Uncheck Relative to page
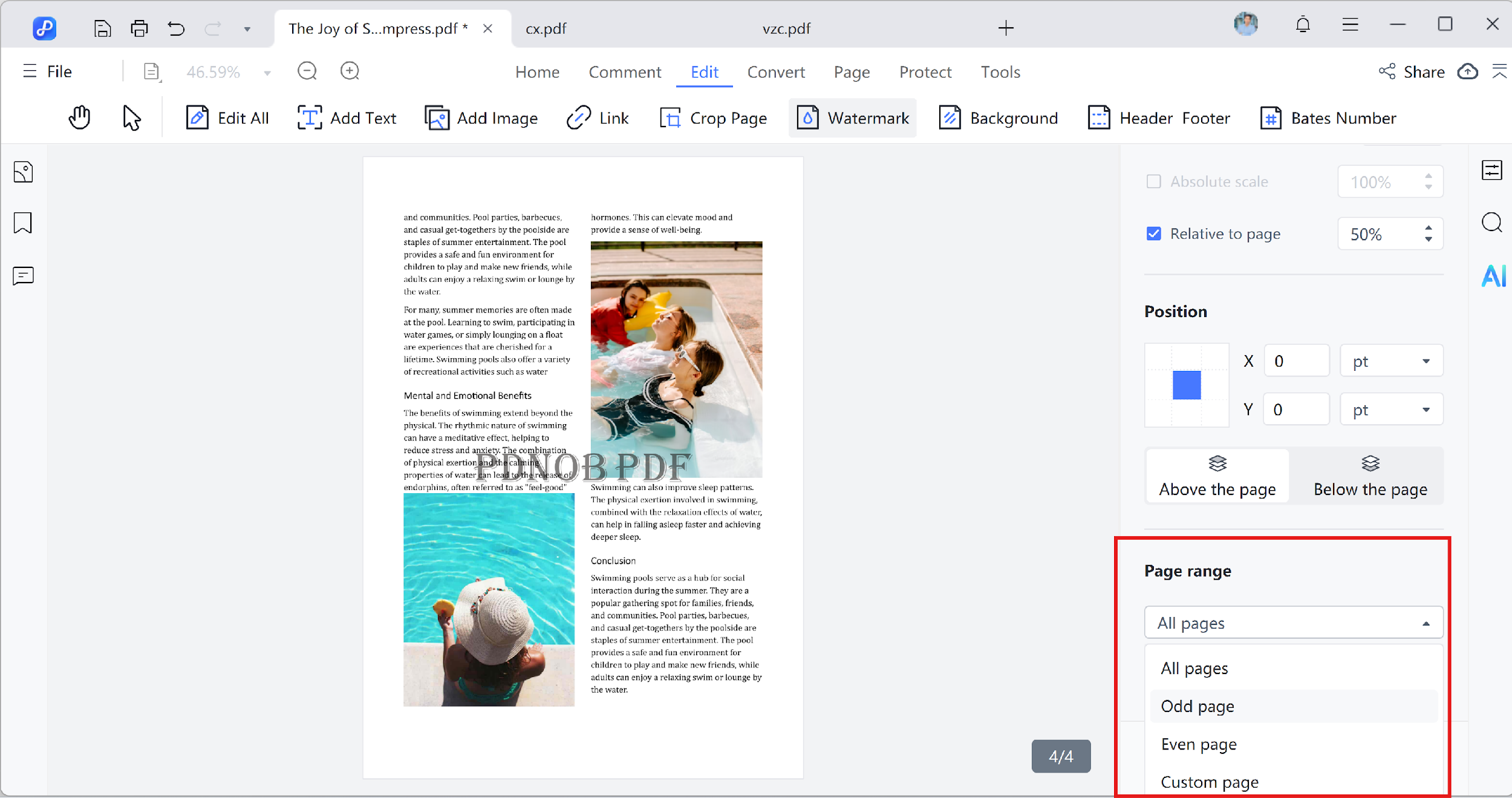This screenshot has width=1512, height=798. coord(1154,234)
